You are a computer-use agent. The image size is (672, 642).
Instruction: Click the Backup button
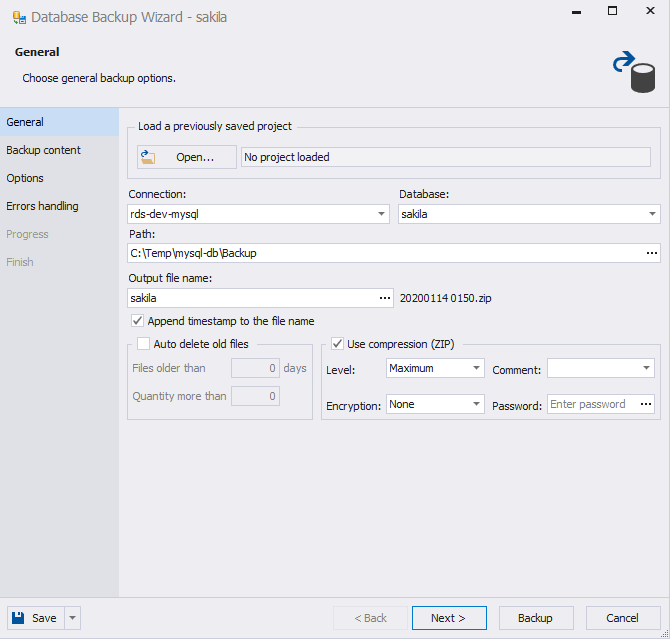[x=537, y=618]
